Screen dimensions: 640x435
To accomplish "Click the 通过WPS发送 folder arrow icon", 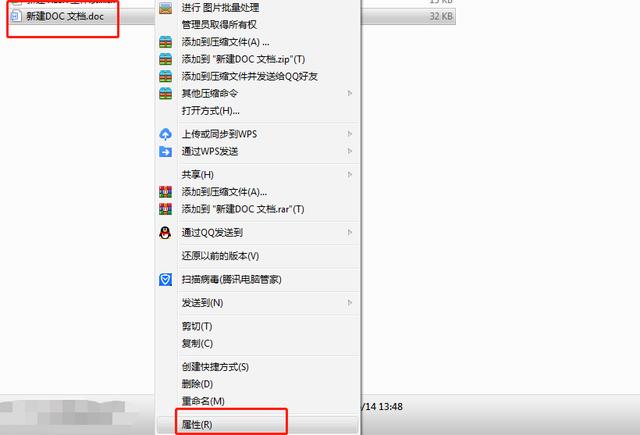I will point(165,151).
